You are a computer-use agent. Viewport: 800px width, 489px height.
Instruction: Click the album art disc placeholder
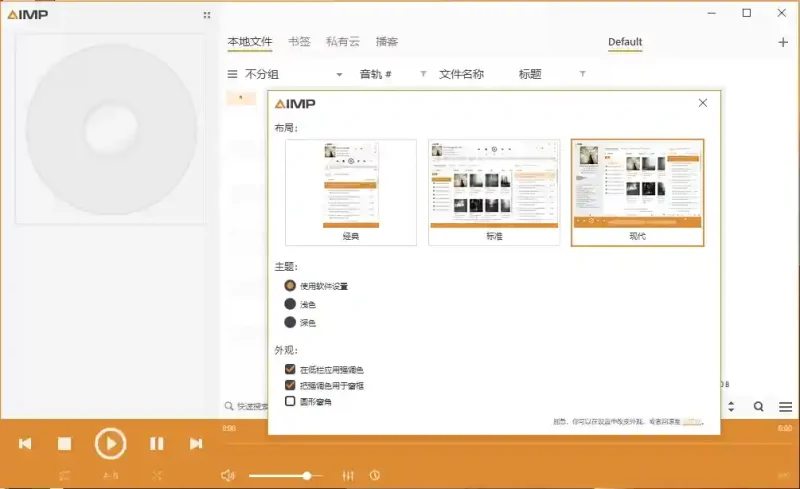pos(111,129)
